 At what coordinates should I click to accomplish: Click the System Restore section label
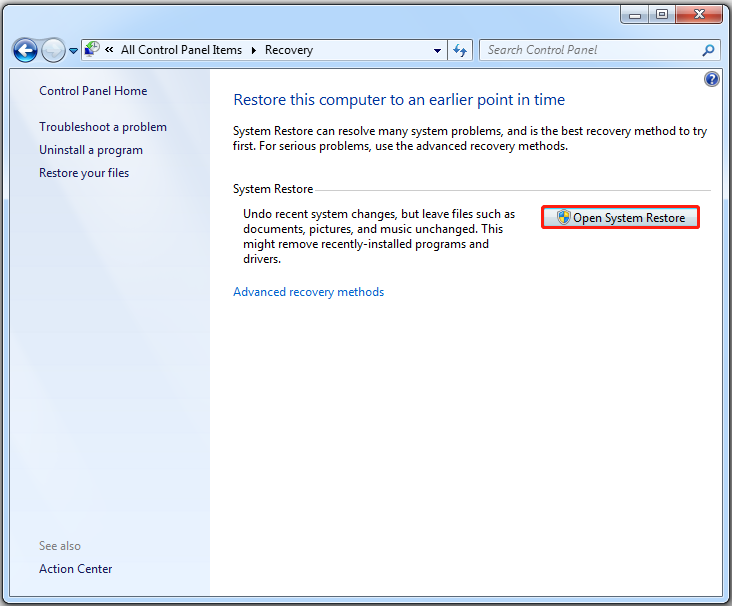pos(273,189)
